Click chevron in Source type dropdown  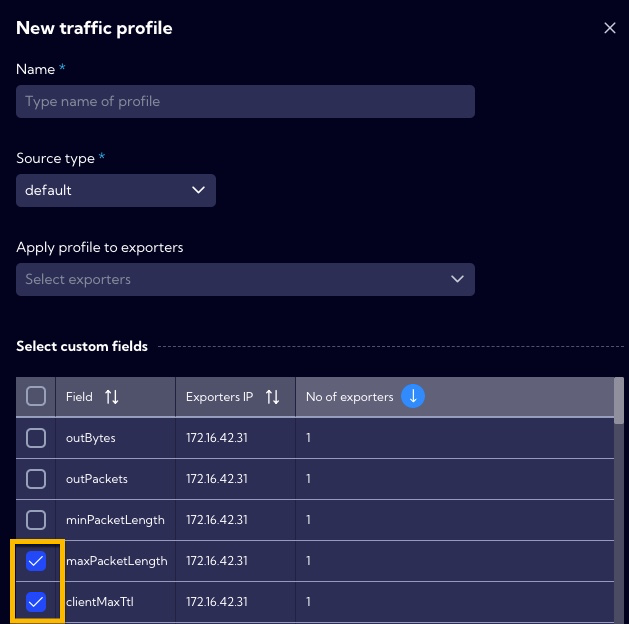(x=198, y=190)
